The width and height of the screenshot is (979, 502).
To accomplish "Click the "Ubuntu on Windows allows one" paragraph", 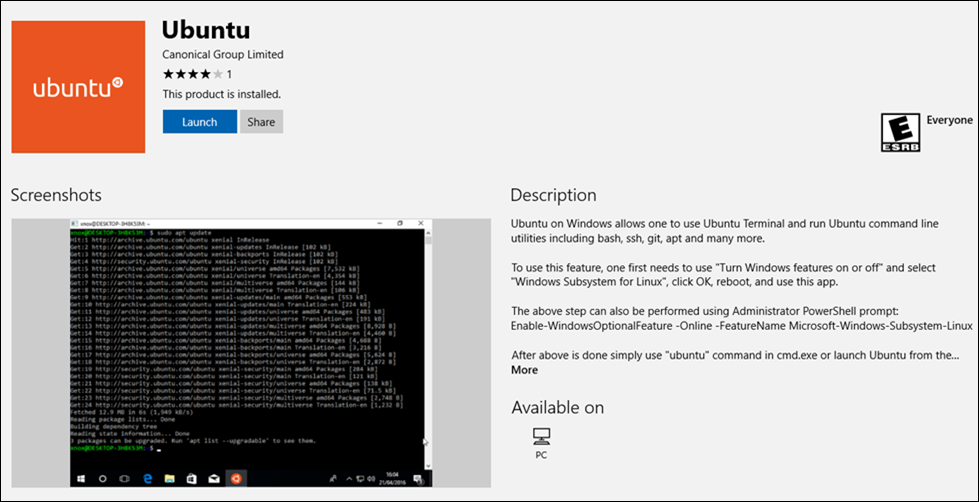I will tap(725, 230).
